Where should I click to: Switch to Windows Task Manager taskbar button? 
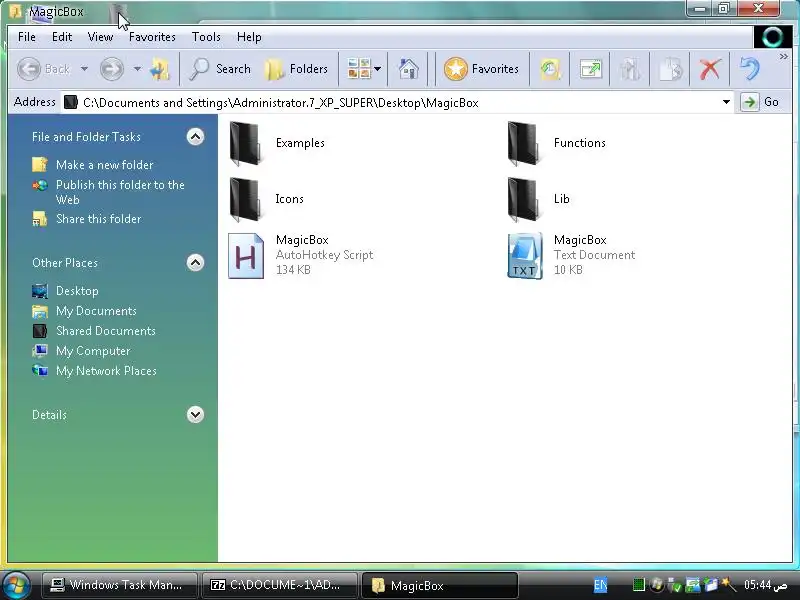119,585
